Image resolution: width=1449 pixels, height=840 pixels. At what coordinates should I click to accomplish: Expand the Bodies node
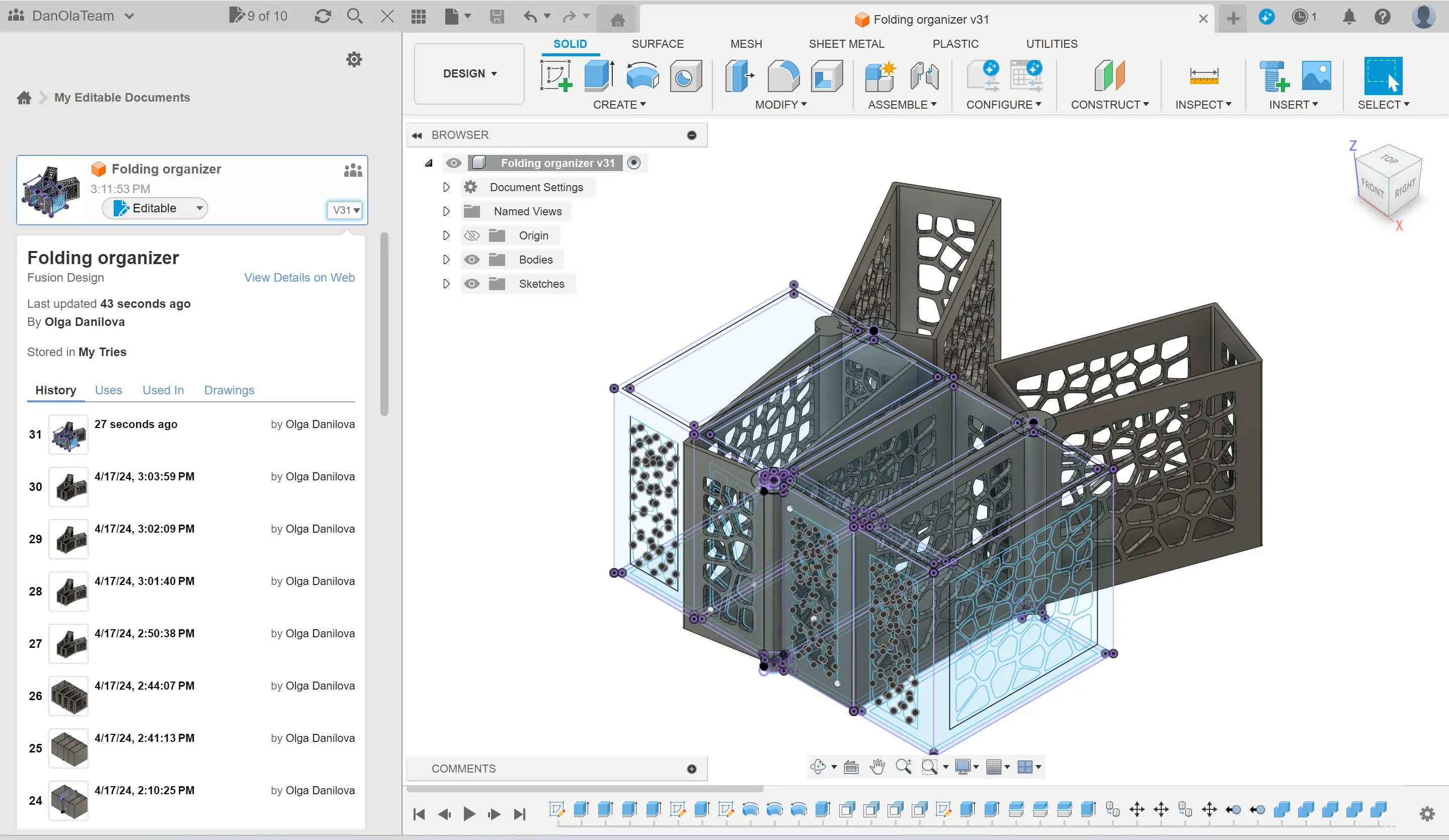point(446,260)
